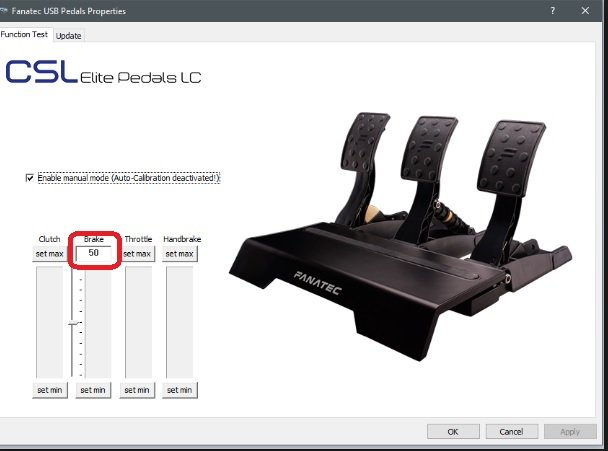Click the Handbrake level bar
The height and width of the screenshot is (451, 608).
[x=179, y=322]
